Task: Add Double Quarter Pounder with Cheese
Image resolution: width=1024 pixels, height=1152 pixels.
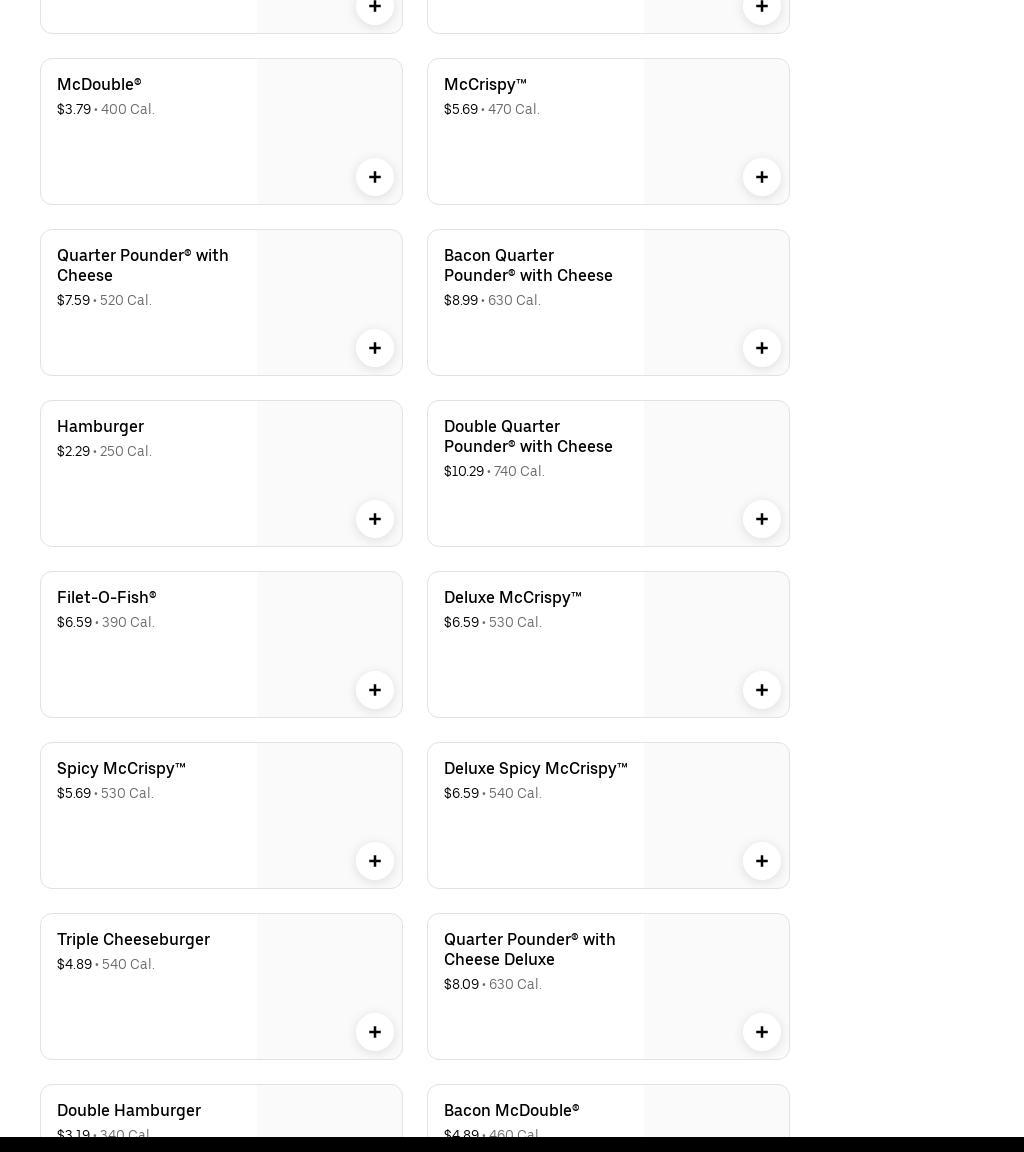Action: 762,519
